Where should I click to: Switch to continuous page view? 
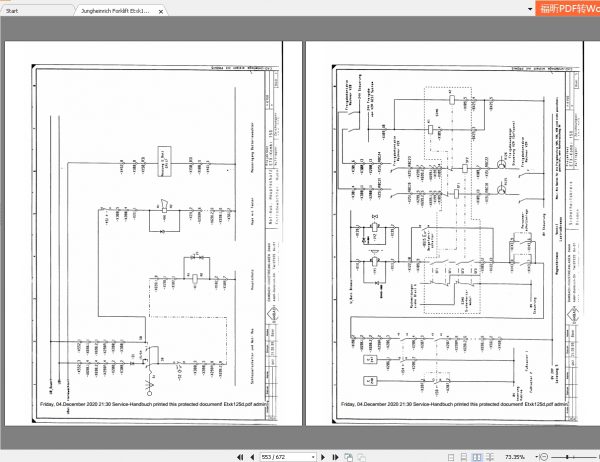[x=464, y=457]
